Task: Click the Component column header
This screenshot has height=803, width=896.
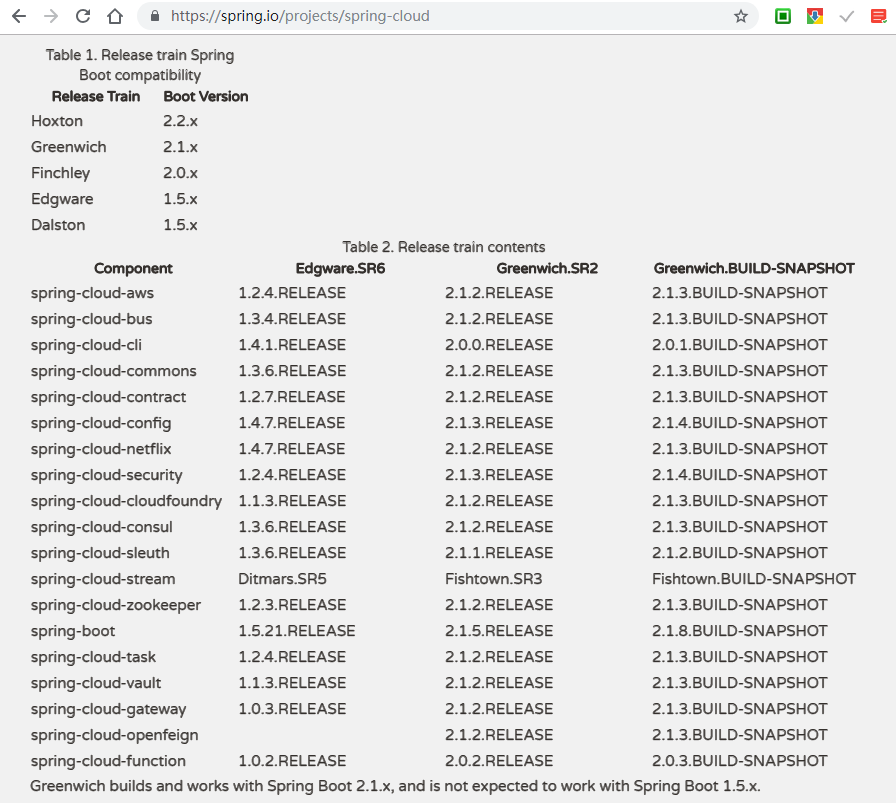Action: pyautogui.click(x=133, y=269)
